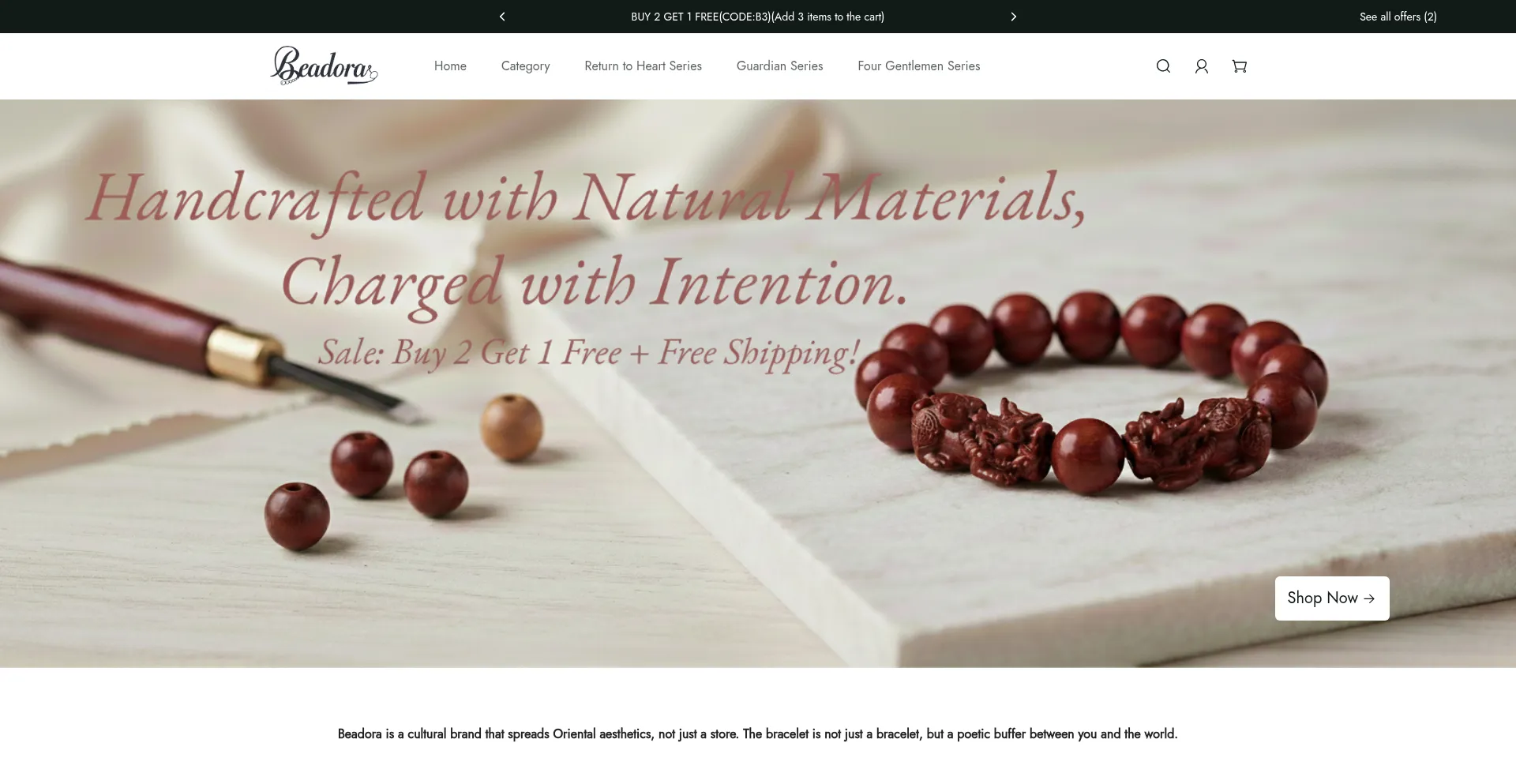Screen dimensions: 1516x784
Task: Click the tan wooden loose bead
Action: tap(512, 427)
